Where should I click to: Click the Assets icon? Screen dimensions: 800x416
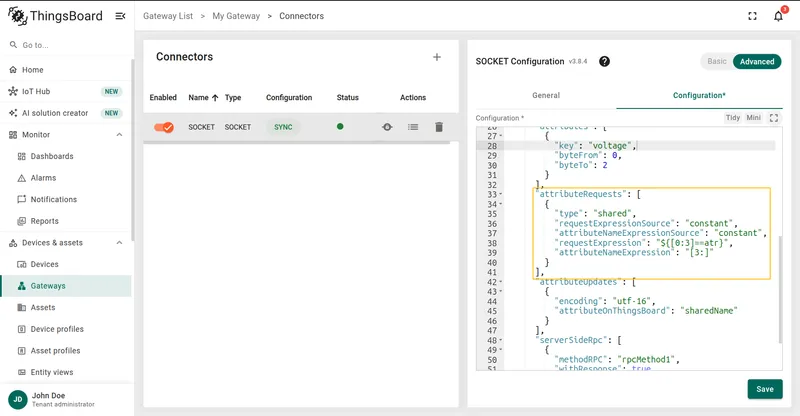point(21,307)
